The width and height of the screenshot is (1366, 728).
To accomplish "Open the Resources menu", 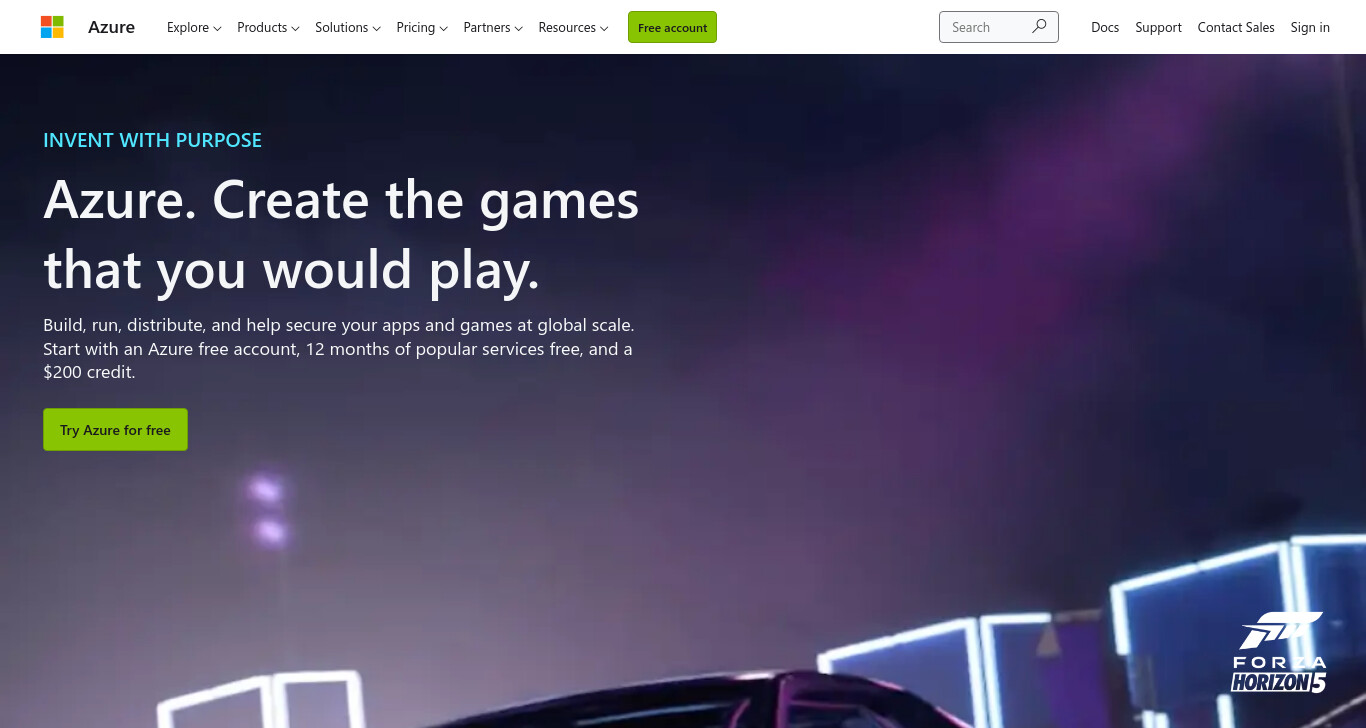I will 573,27.
